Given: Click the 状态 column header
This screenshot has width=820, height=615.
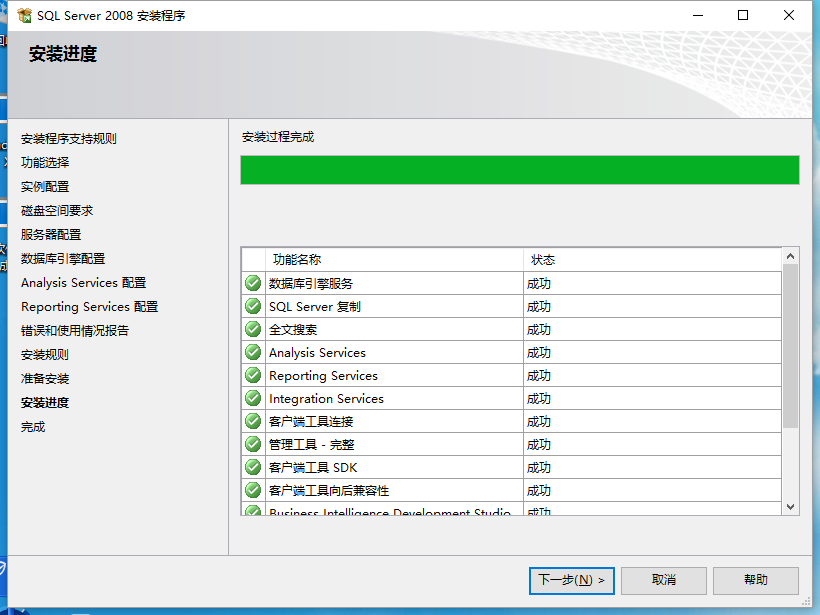Looking at the screenshot, I should click(x=652, y=259).
